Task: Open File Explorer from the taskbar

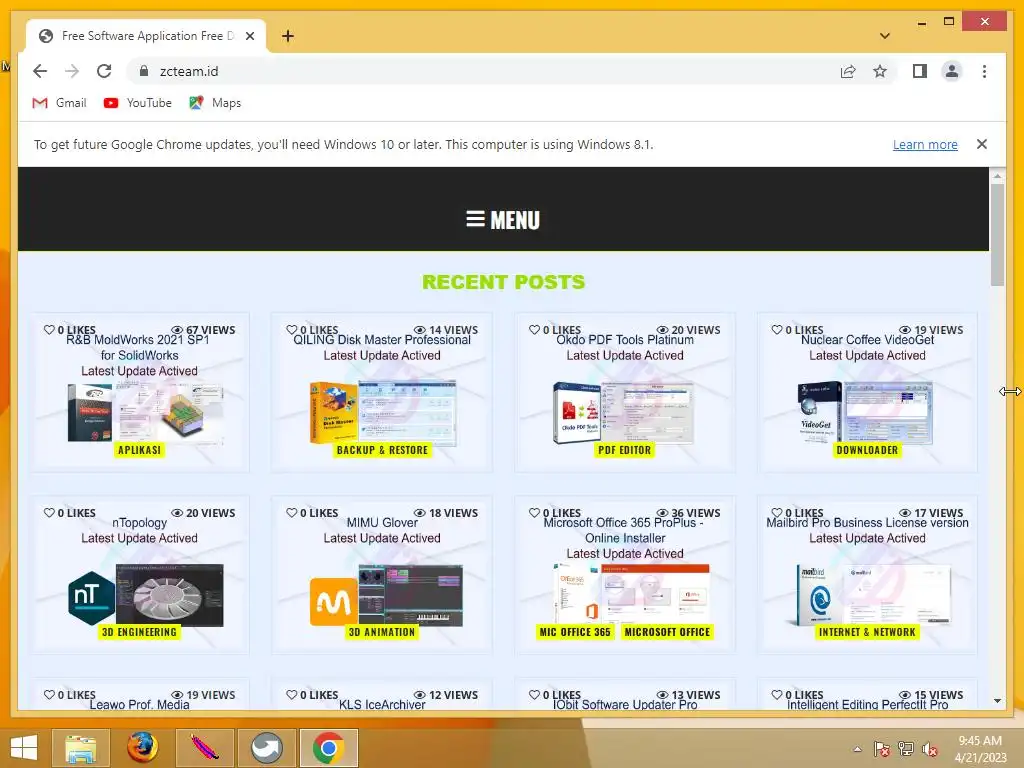Action: [x=80, y=748]
